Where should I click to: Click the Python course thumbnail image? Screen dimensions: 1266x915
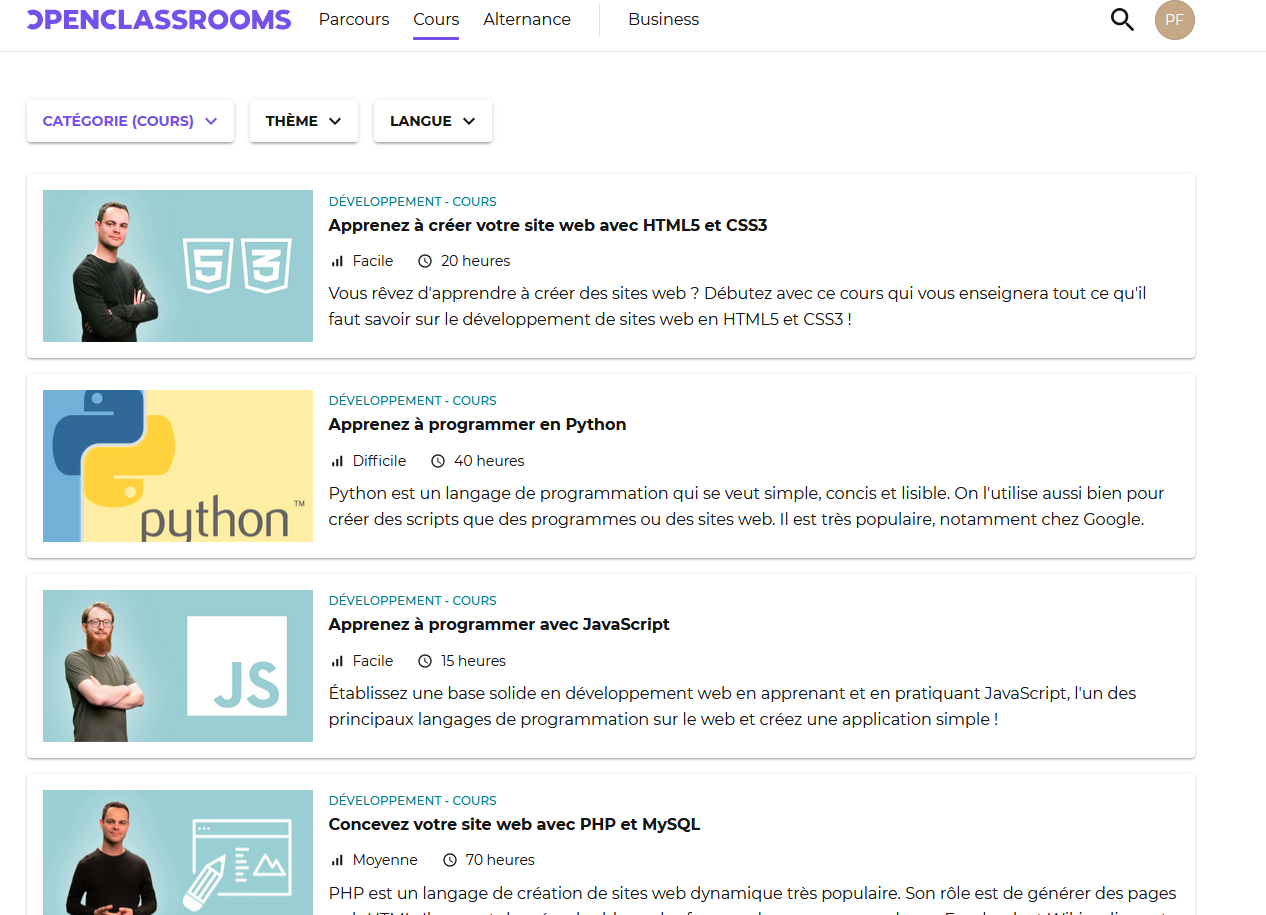177,465
